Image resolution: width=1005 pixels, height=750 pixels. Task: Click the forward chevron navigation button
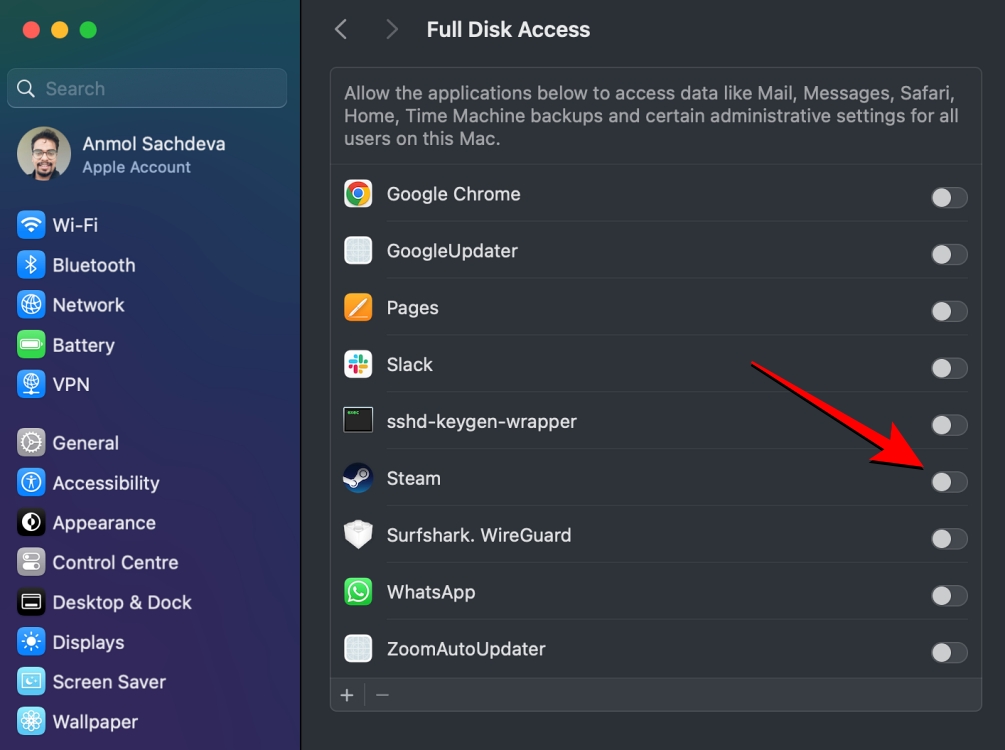[x=391, y=30]
